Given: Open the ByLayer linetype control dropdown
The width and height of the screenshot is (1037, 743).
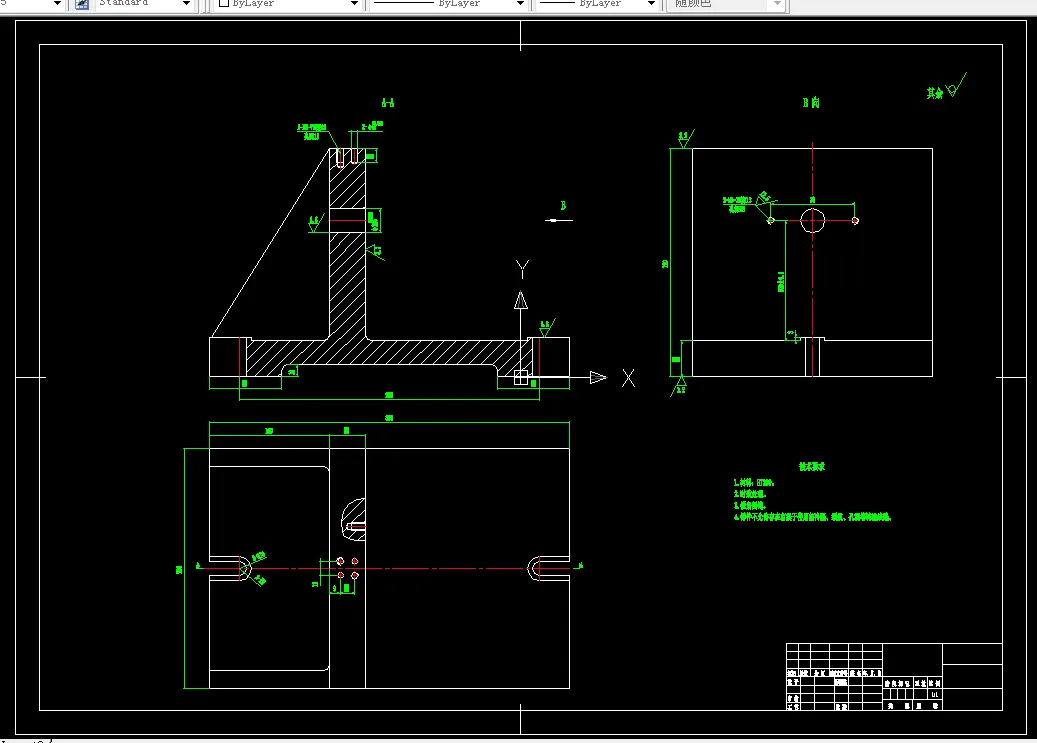Looking at the screenshot, I should tap(520, 4).
